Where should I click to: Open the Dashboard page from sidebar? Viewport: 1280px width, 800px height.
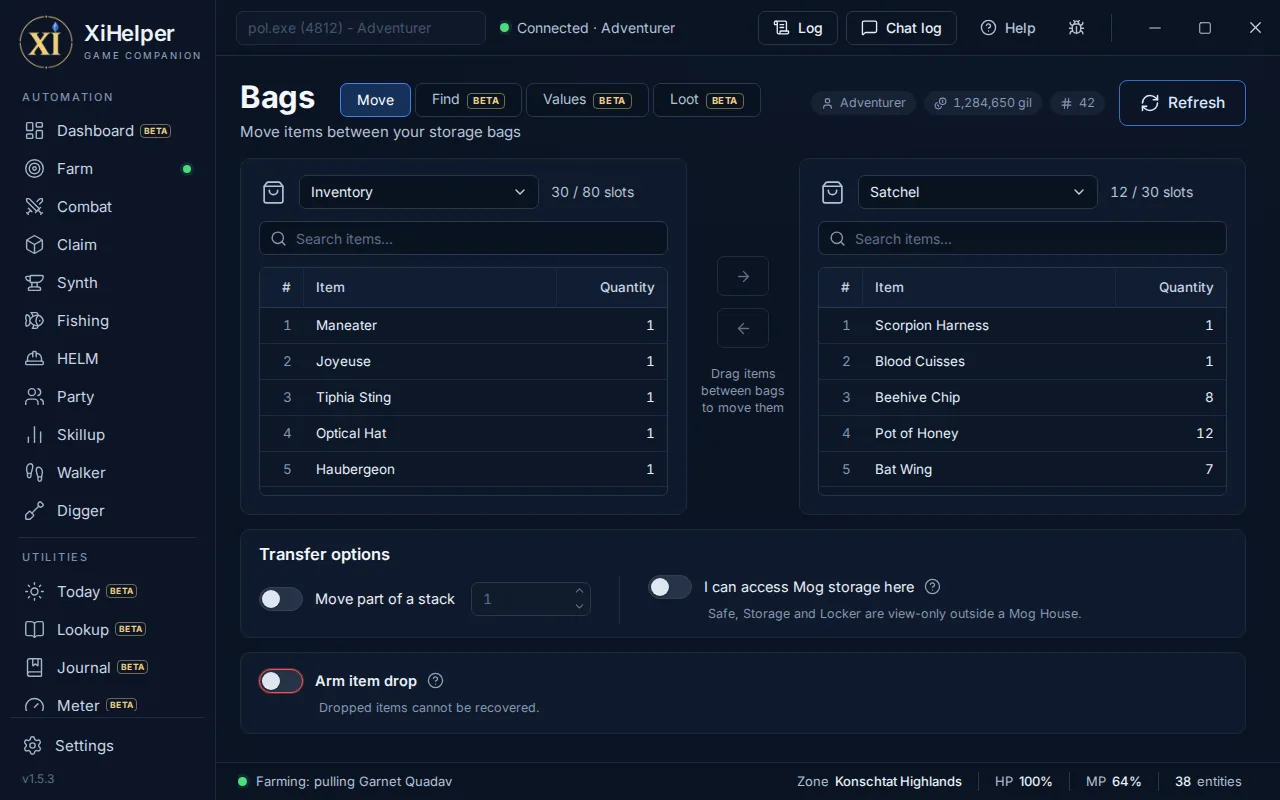(107, 131)
